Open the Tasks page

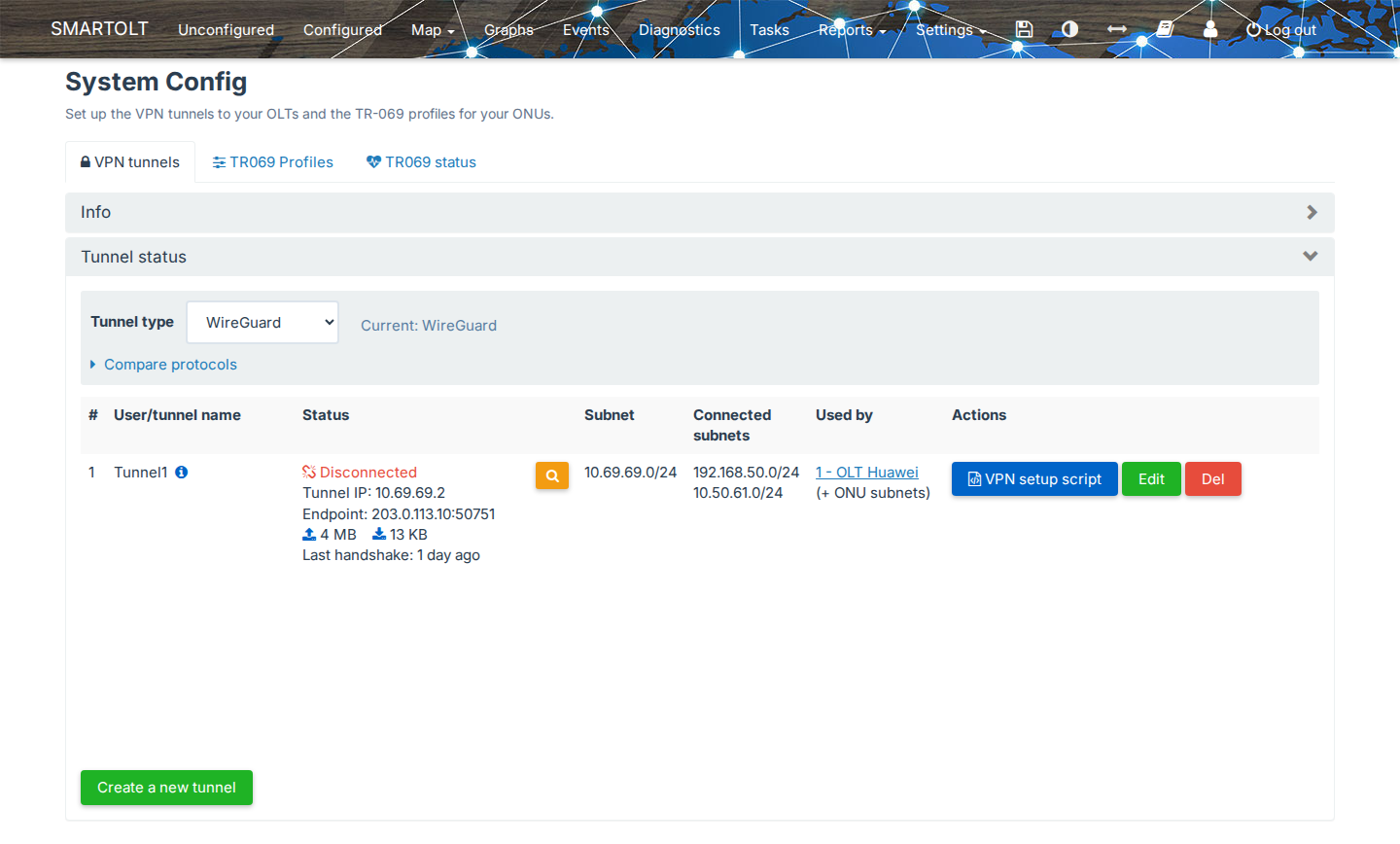769,30
